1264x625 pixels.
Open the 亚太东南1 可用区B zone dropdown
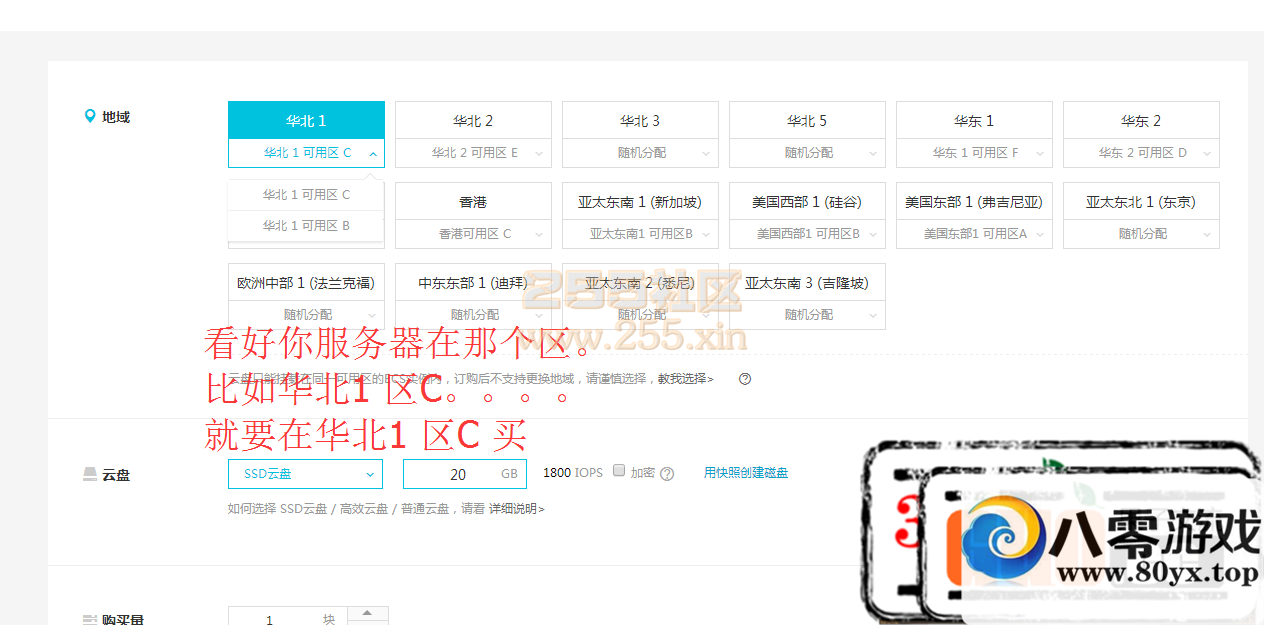pyautogui.click(x=640, y=234)
